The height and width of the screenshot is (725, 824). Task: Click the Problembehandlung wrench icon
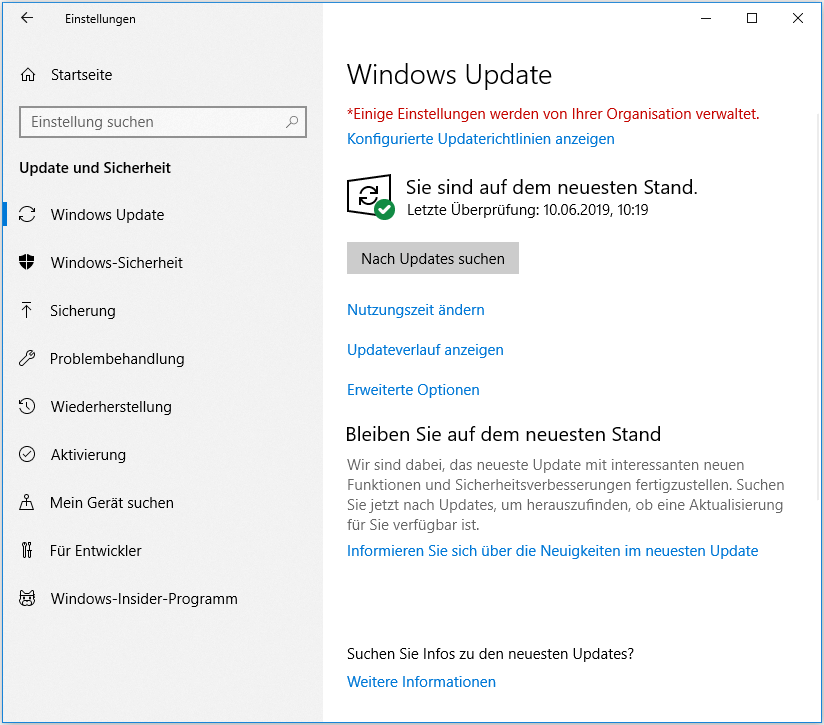(x=27, y=358)
